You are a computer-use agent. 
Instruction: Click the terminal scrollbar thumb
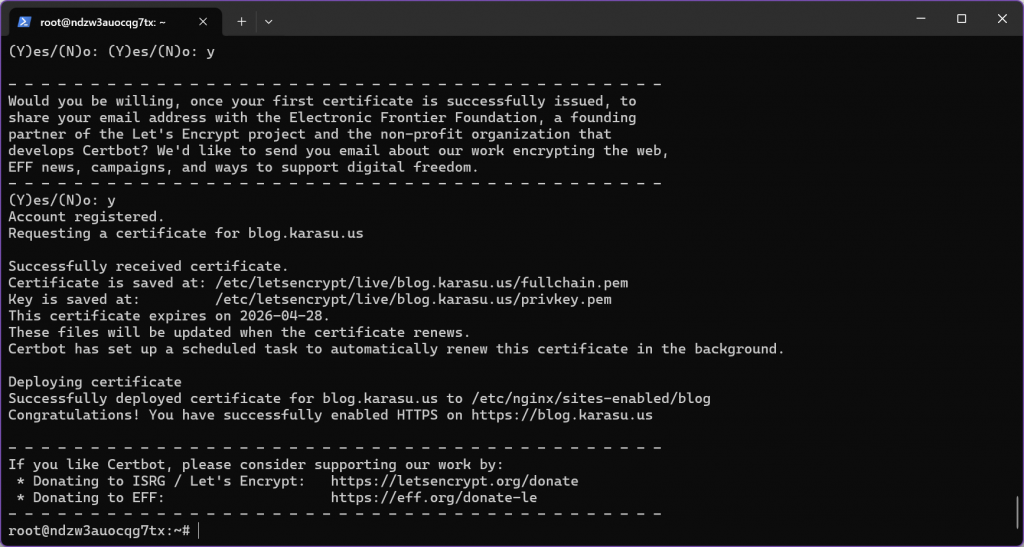pos(1018,508)
